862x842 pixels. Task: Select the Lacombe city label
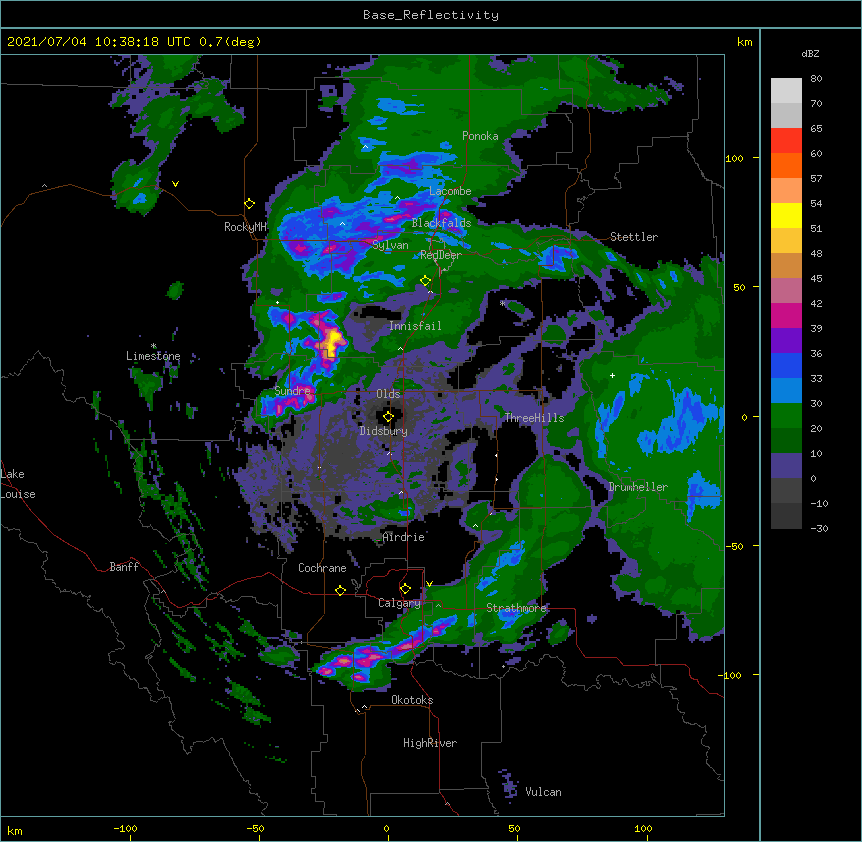click(x=450, y=191)
